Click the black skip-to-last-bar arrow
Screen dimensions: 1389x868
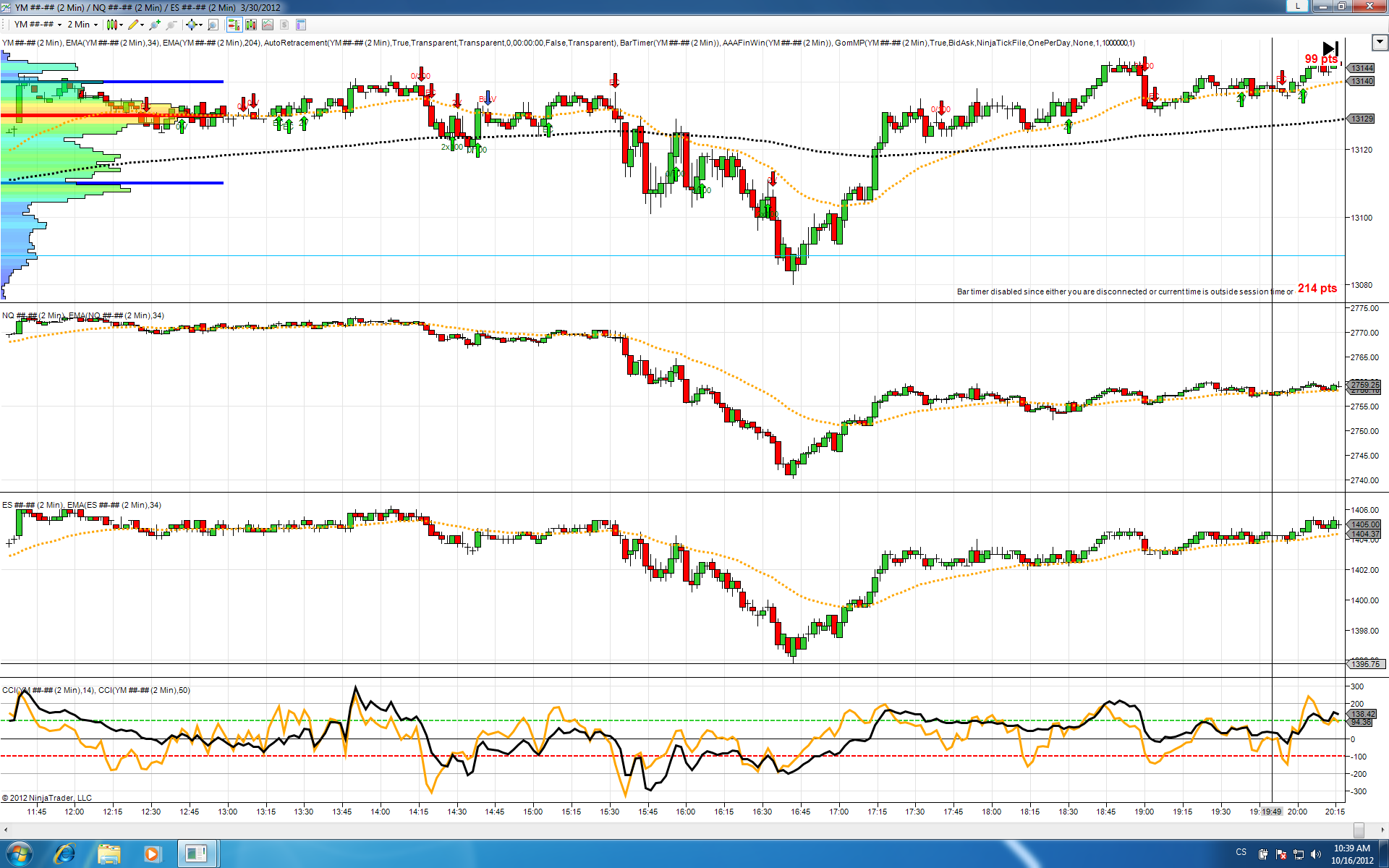pyautogui.click(x=1330, y=48)
